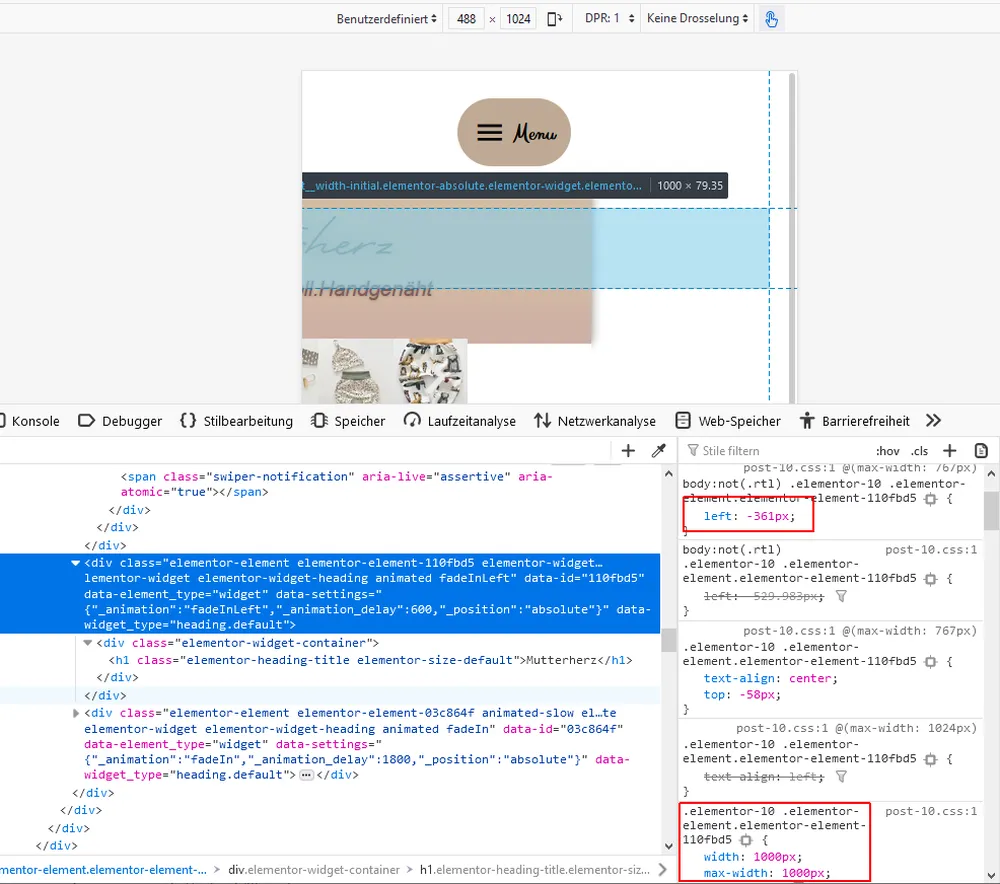The image size is (1000, 884).
Task: Click the Netzwerkanalyse arrows icon
Action: pos(543,420)
